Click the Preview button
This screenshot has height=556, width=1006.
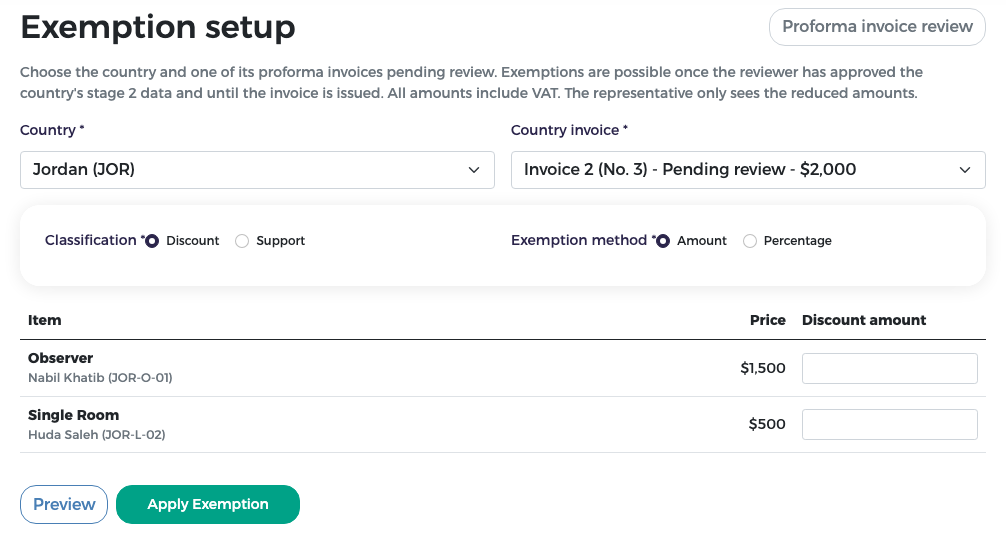click(64, 505)
